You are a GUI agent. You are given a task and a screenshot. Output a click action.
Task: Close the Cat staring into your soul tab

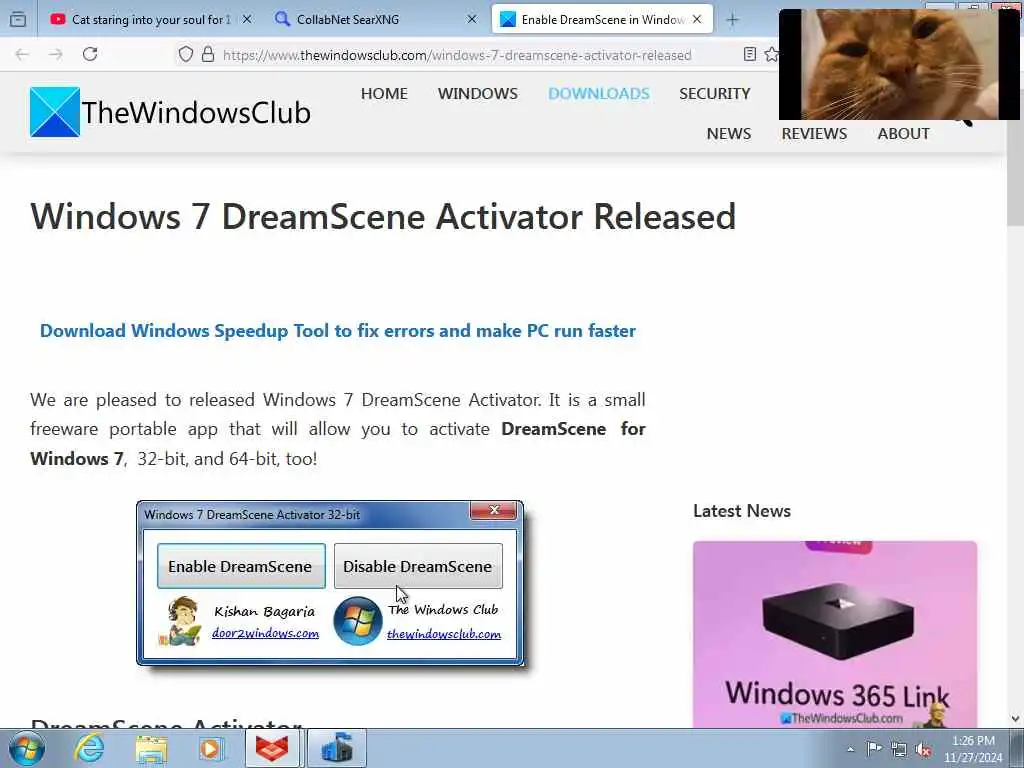tap(247, 20)
